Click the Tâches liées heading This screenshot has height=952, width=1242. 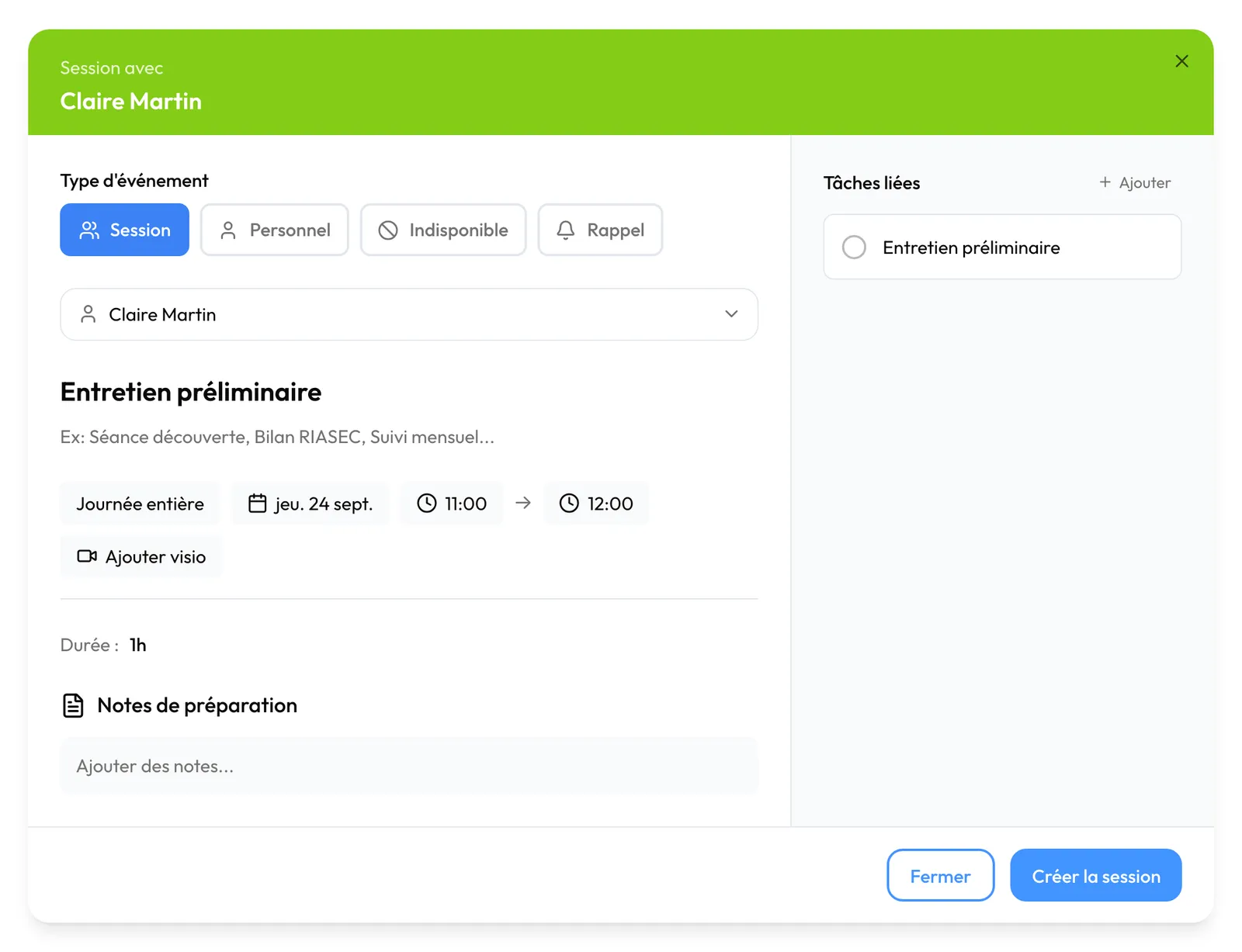[x=872, y=183]
